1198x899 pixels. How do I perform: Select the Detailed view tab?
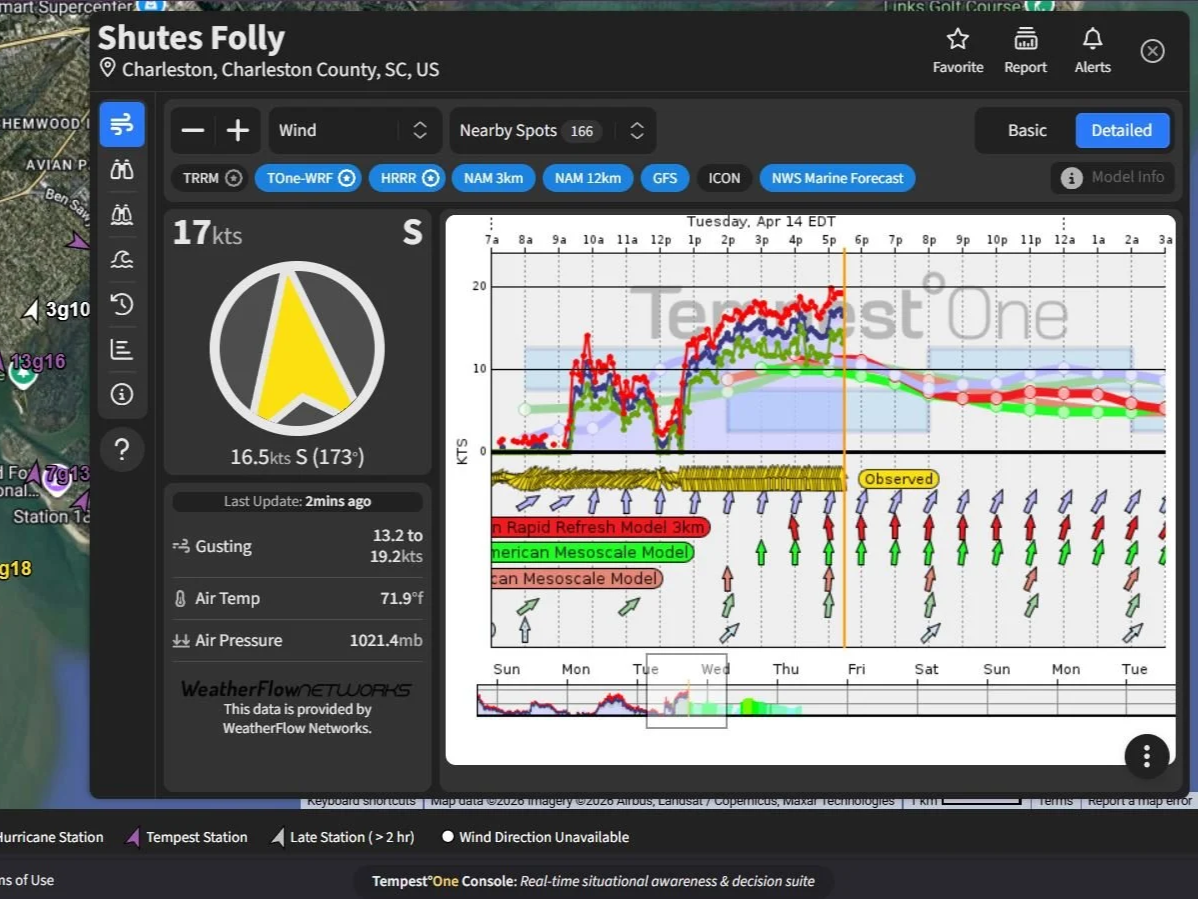1122,130
